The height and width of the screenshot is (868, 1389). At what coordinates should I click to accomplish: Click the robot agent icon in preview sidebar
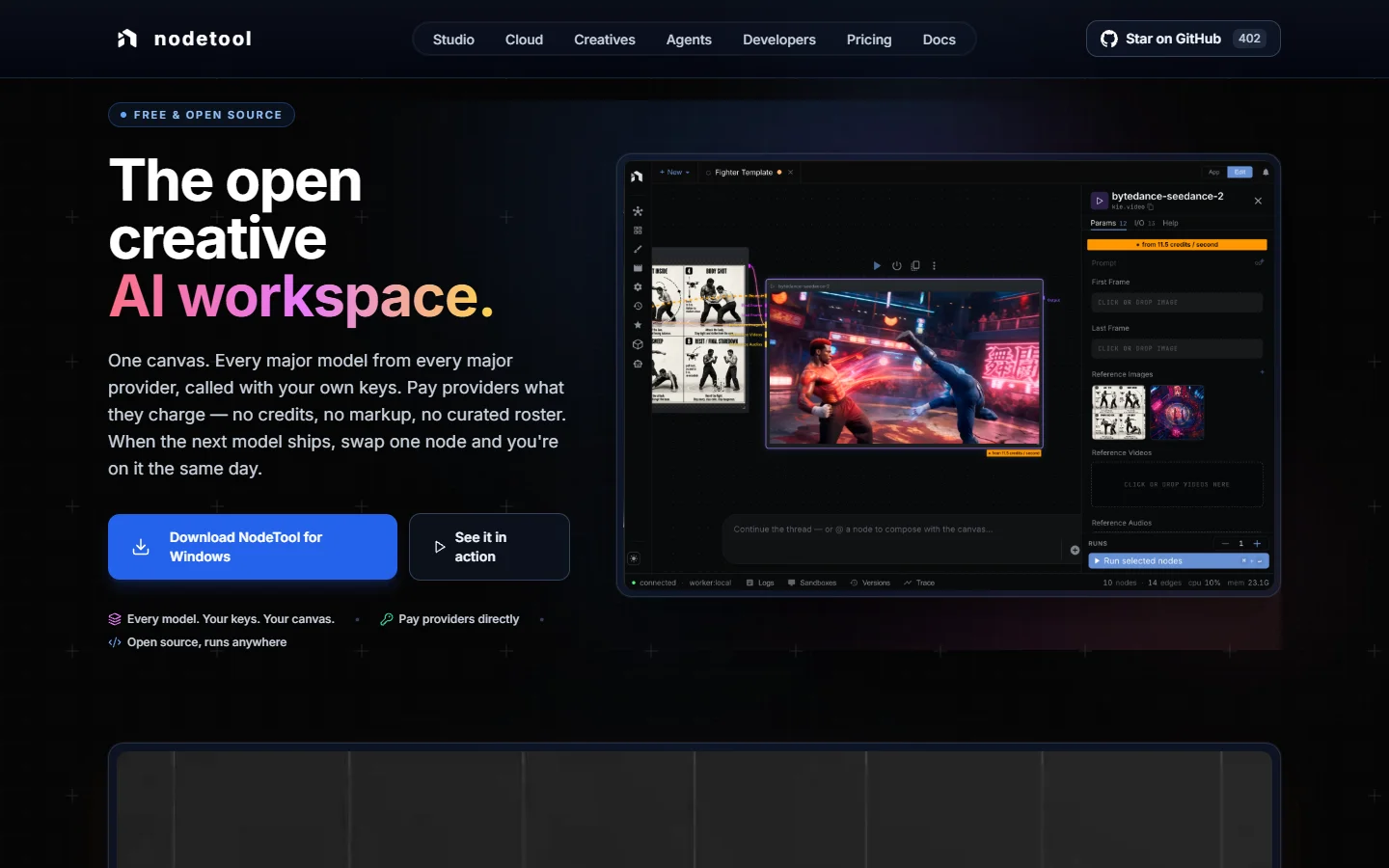(638, 364)
